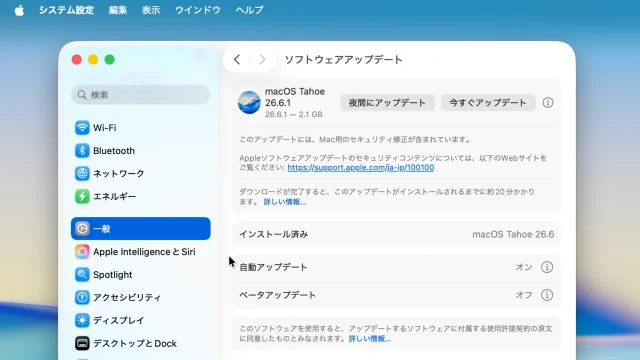Screen dimensions: 640x360
Task: Click 今すぐアップデート button
Action: tap(488, 102)
